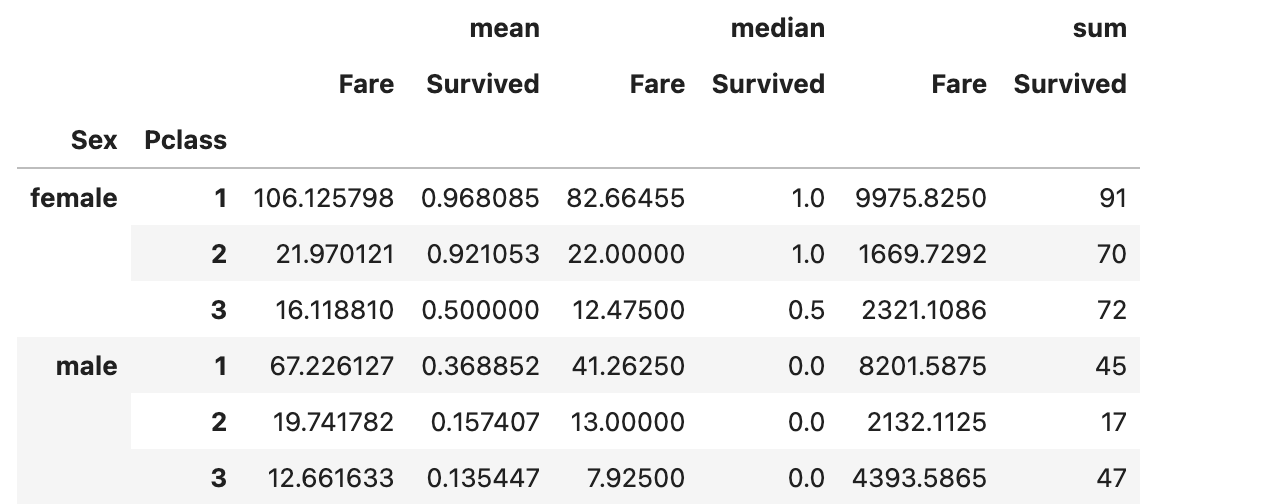Viewport: 1270px width, 504px height.
Task: Select the mean fare value 106.125798
Action: [324, 198]
